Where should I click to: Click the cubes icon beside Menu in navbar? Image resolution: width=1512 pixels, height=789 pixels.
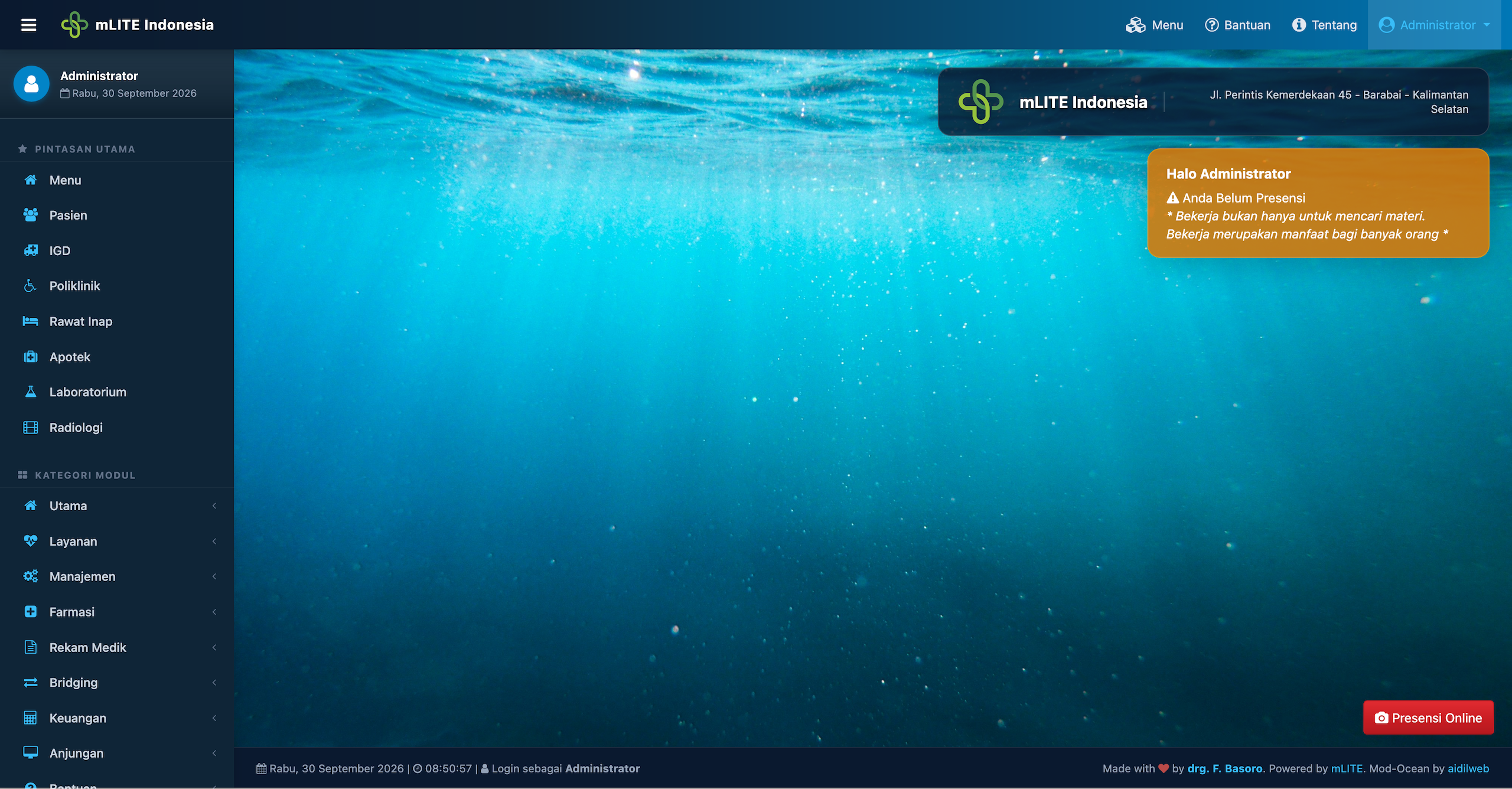tap(1135, 25)
